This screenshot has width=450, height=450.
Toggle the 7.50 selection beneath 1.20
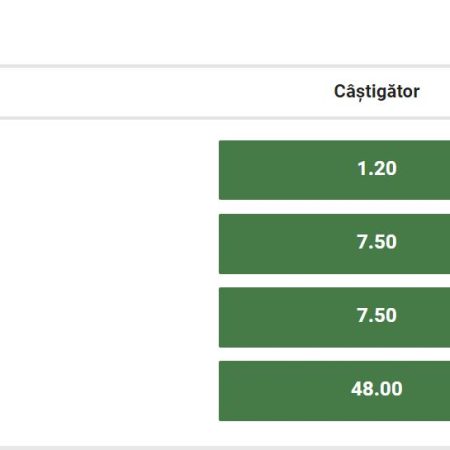click(x=334, y=244)
